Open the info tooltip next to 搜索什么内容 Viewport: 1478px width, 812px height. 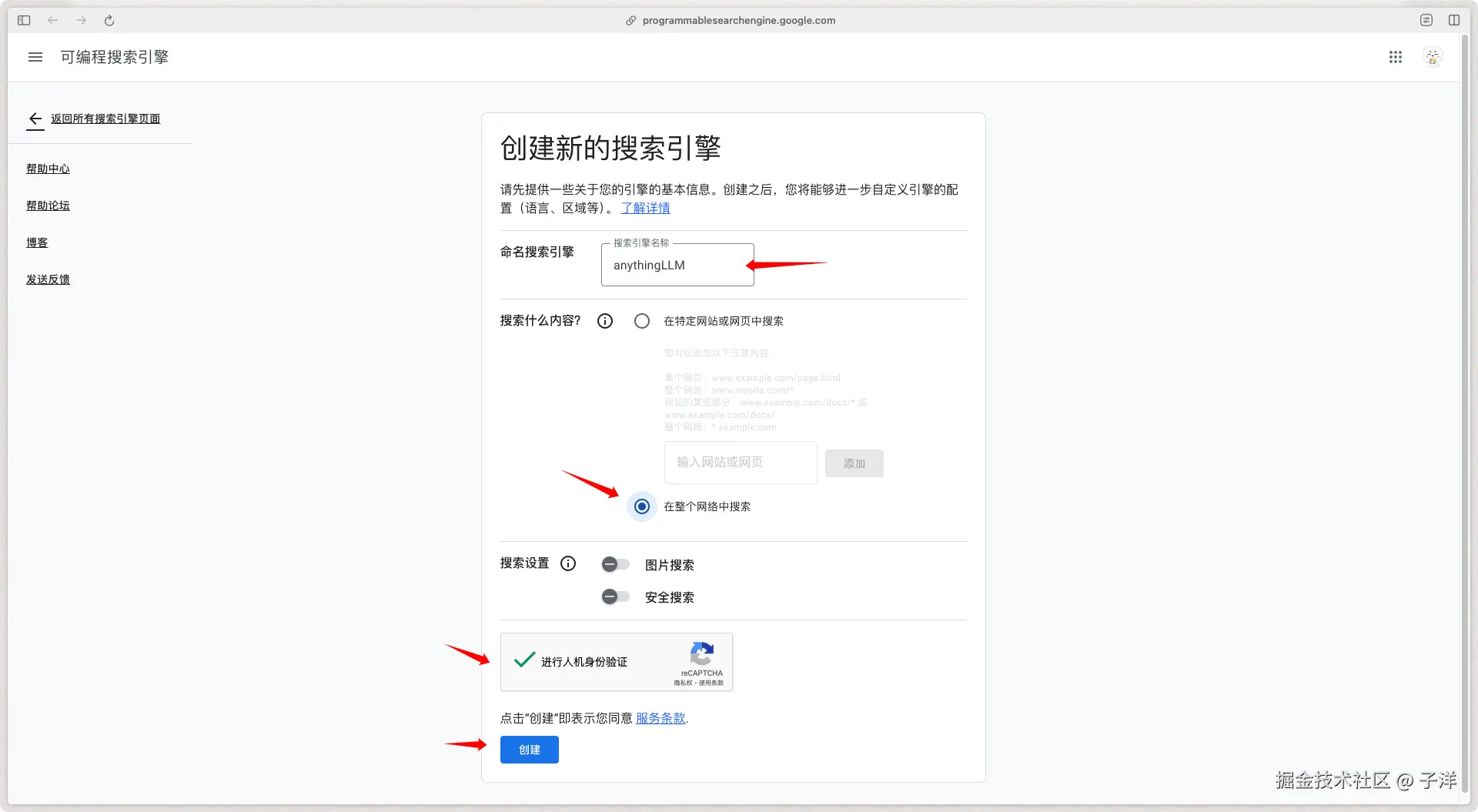click(x=605, y=321)
